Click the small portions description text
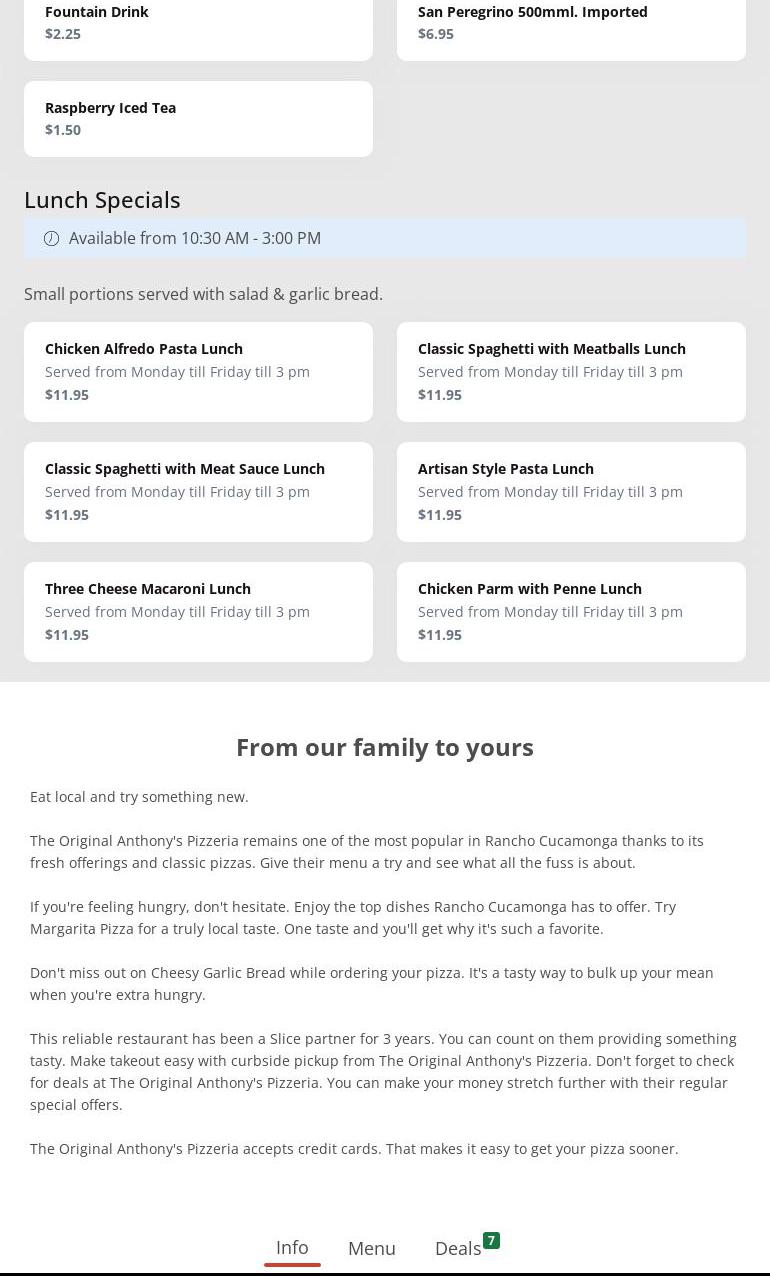The image size is (770, 1276). coord(203,294)
